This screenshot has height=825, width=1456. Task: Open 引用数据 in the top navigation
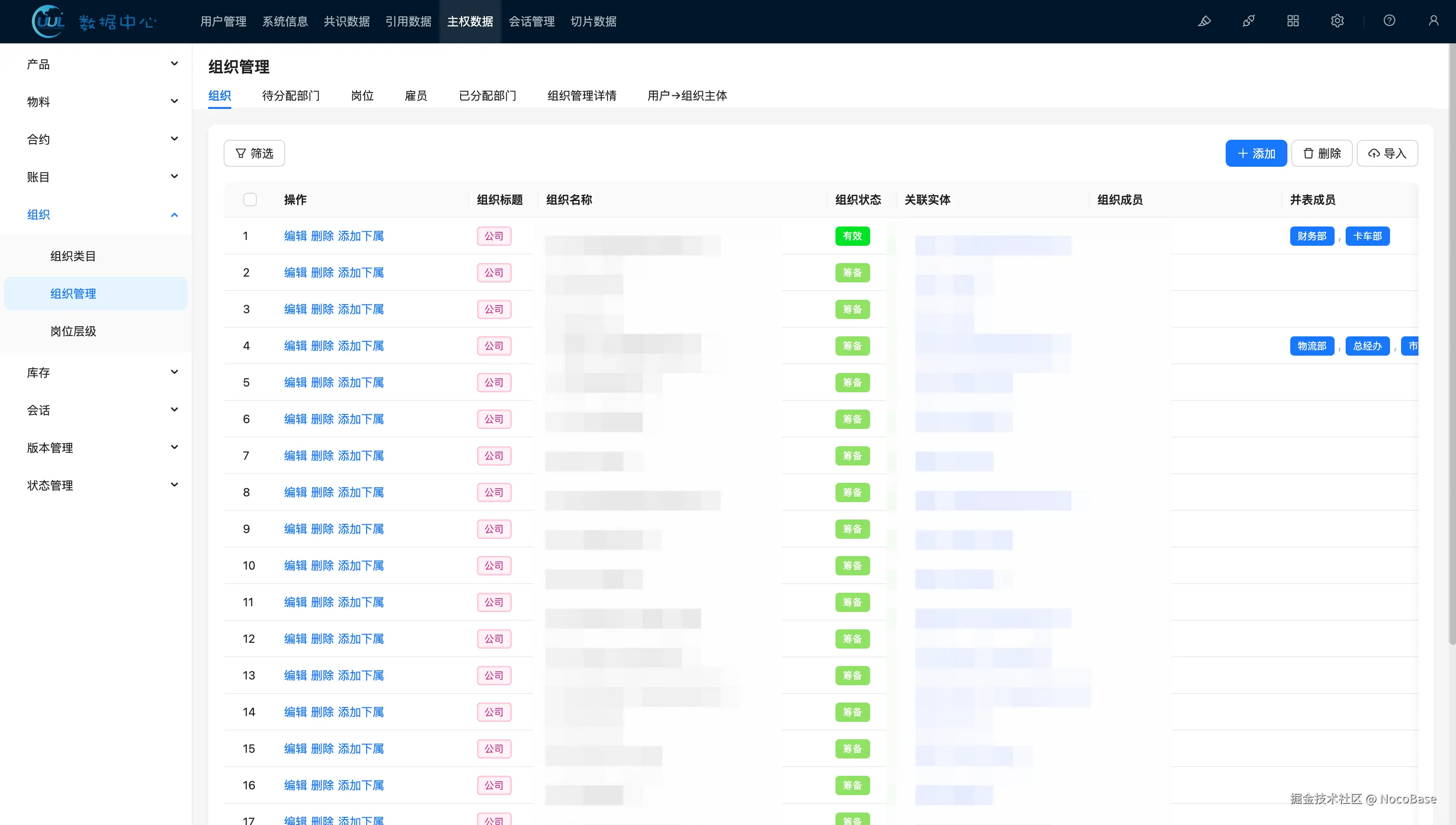pos(409,22)
